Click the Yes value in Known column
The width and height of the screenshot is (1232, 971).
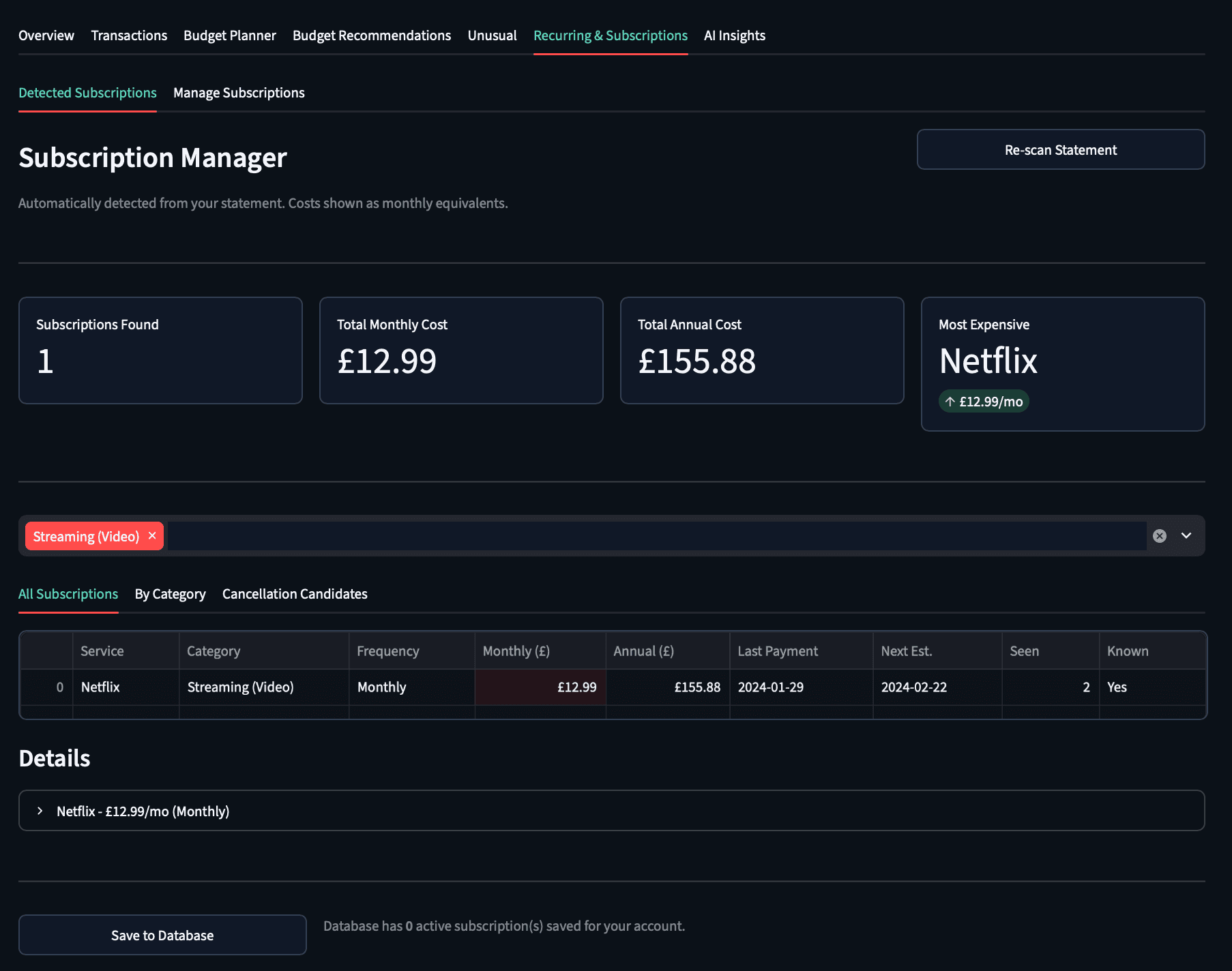1152,687
